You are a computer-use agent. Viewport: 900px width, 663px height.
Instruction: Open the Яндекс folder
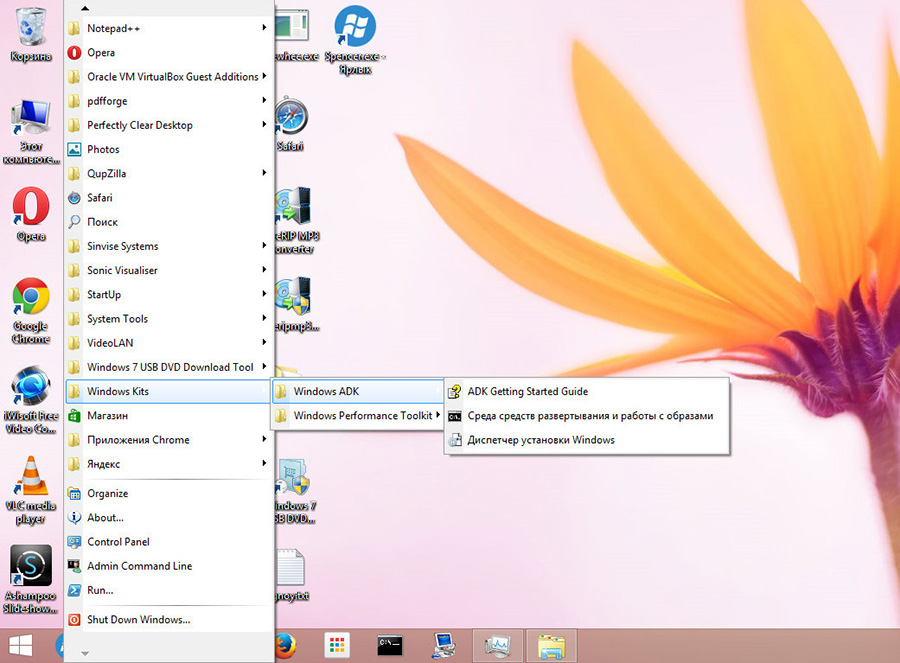[169, 464]
